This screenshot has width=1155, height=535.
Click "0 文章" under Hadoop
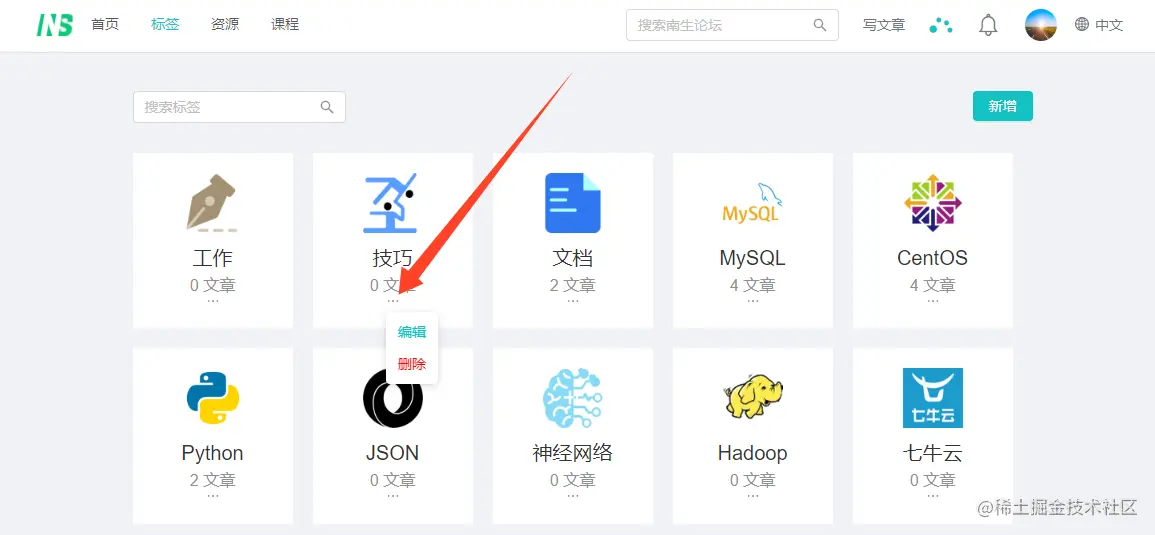click(x=752, y=480)
